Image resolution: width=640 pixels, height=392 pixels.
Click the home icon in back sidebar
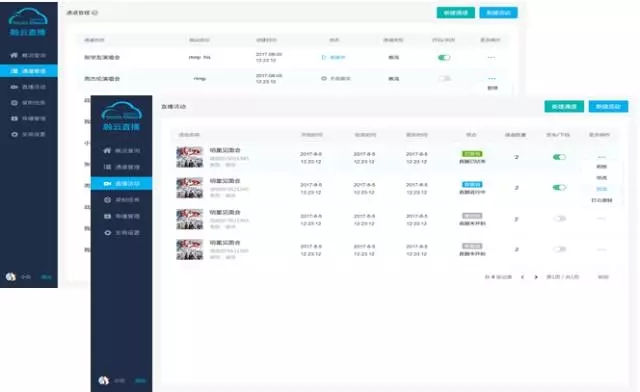(x=14, y=55)
